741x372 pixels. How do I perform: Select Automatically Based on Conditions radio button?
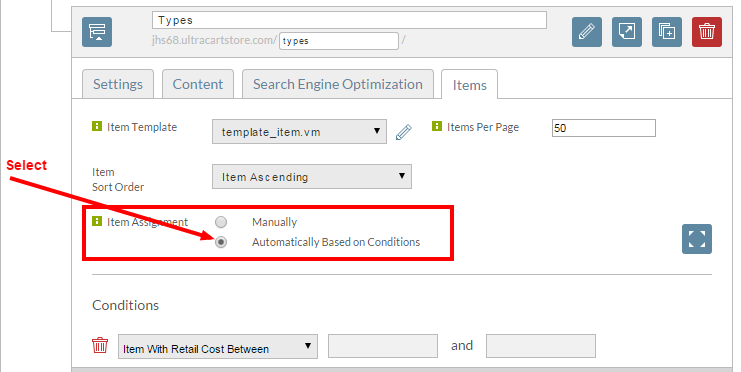[x=221, y=242]
